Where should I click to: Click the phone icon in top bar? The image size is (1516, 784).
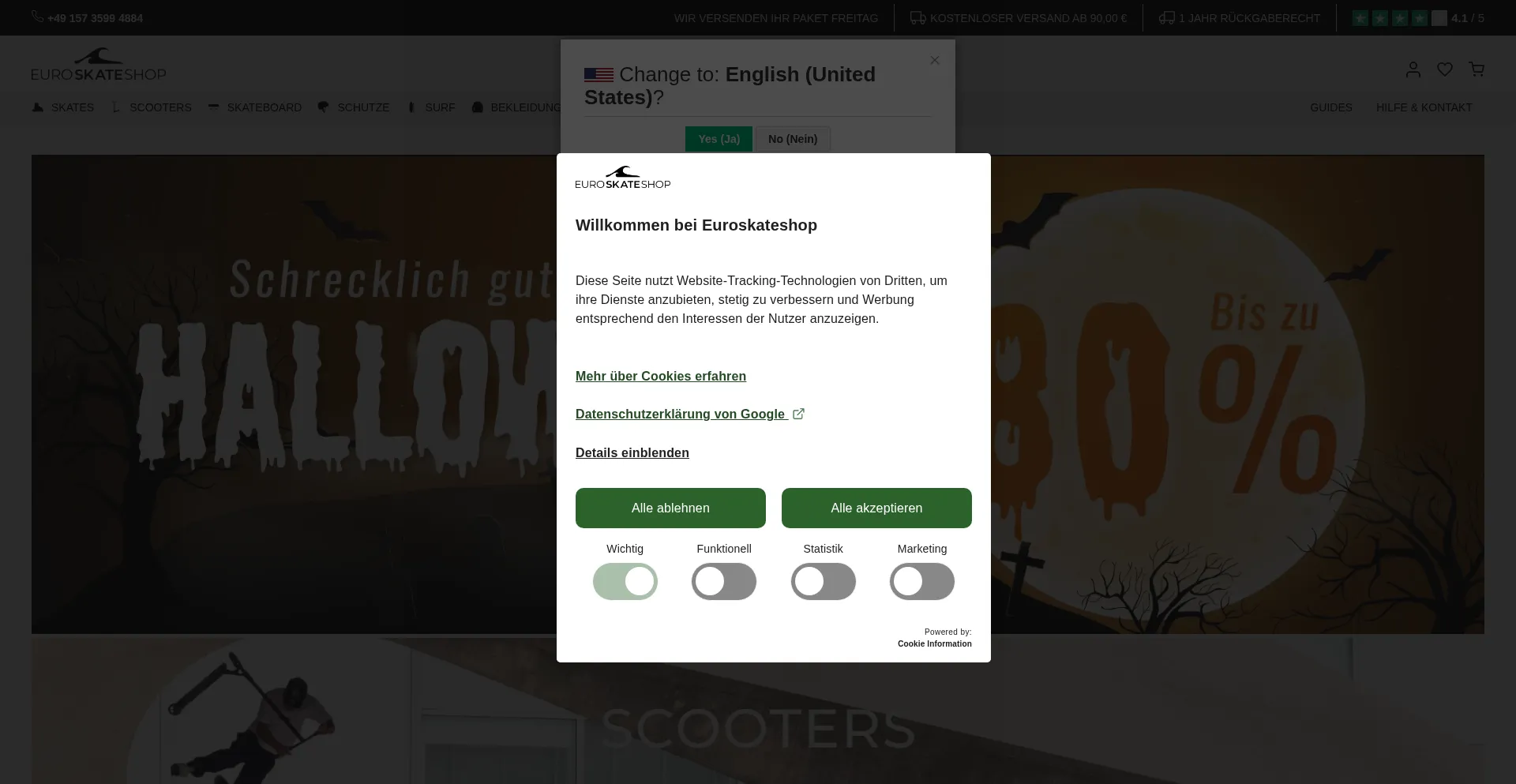(37, 17)
